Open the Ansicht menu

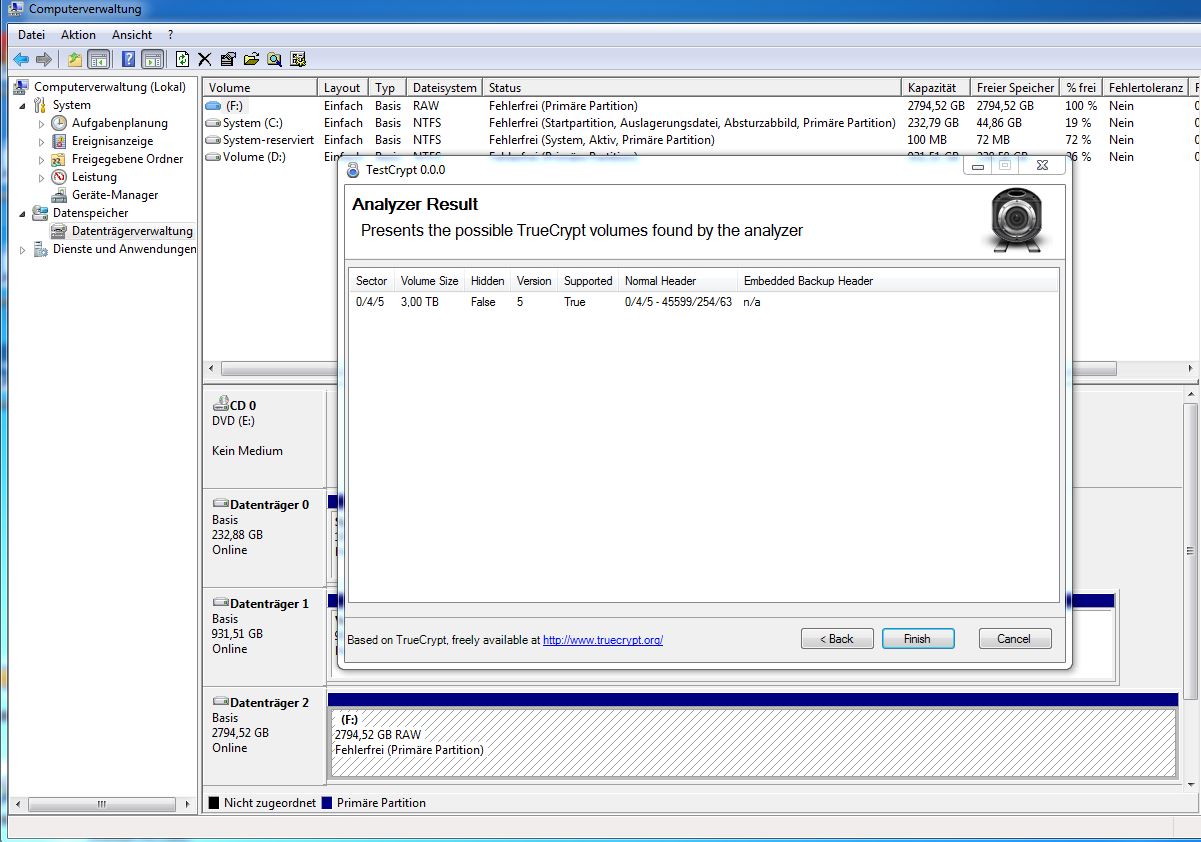pyautogui.click(x=132, y=35)
